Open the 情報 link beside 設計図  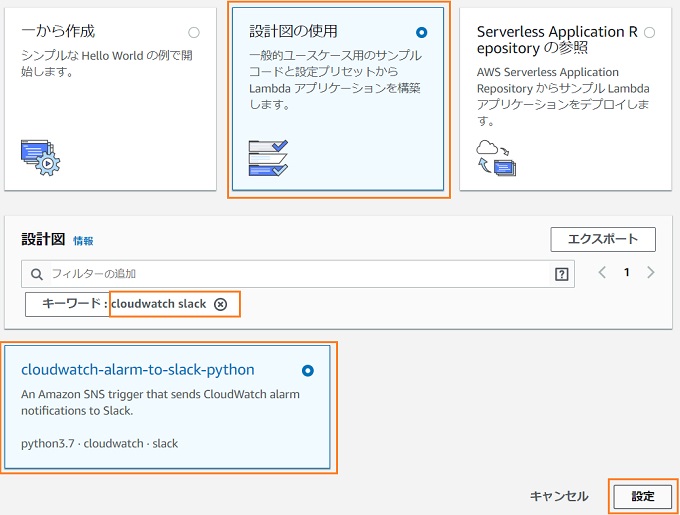click(x=83, y=241)
